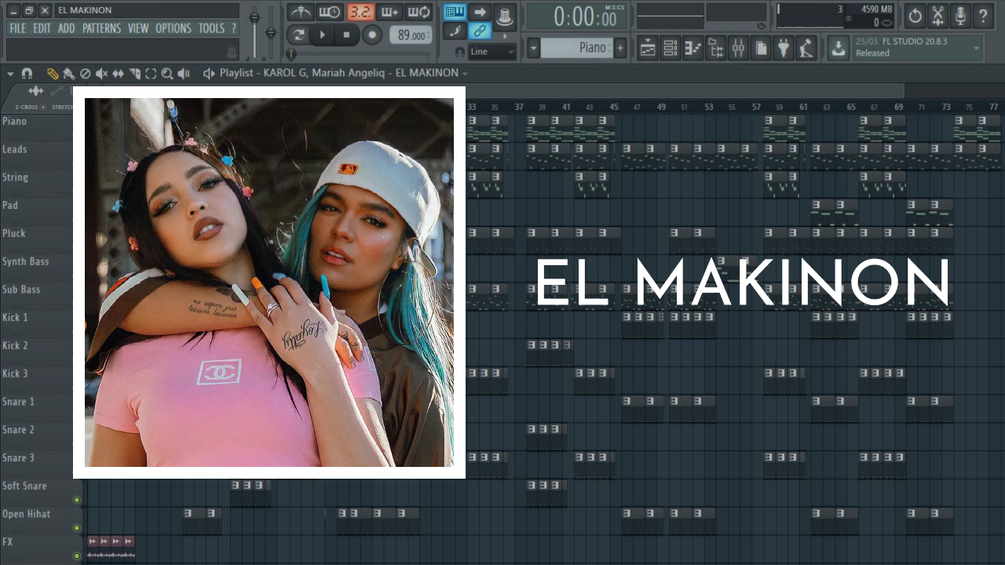
Task: Toggle wait for input before recording
Action: coord(329,12)
